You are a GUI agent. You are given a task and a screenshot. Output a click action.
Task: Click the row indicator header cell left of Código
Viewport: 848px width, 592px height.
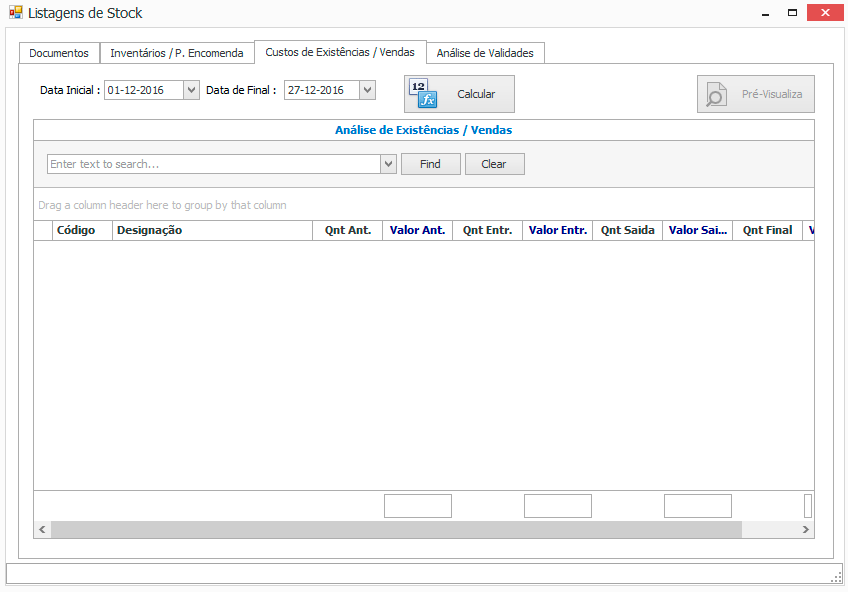tap(43, 230)
